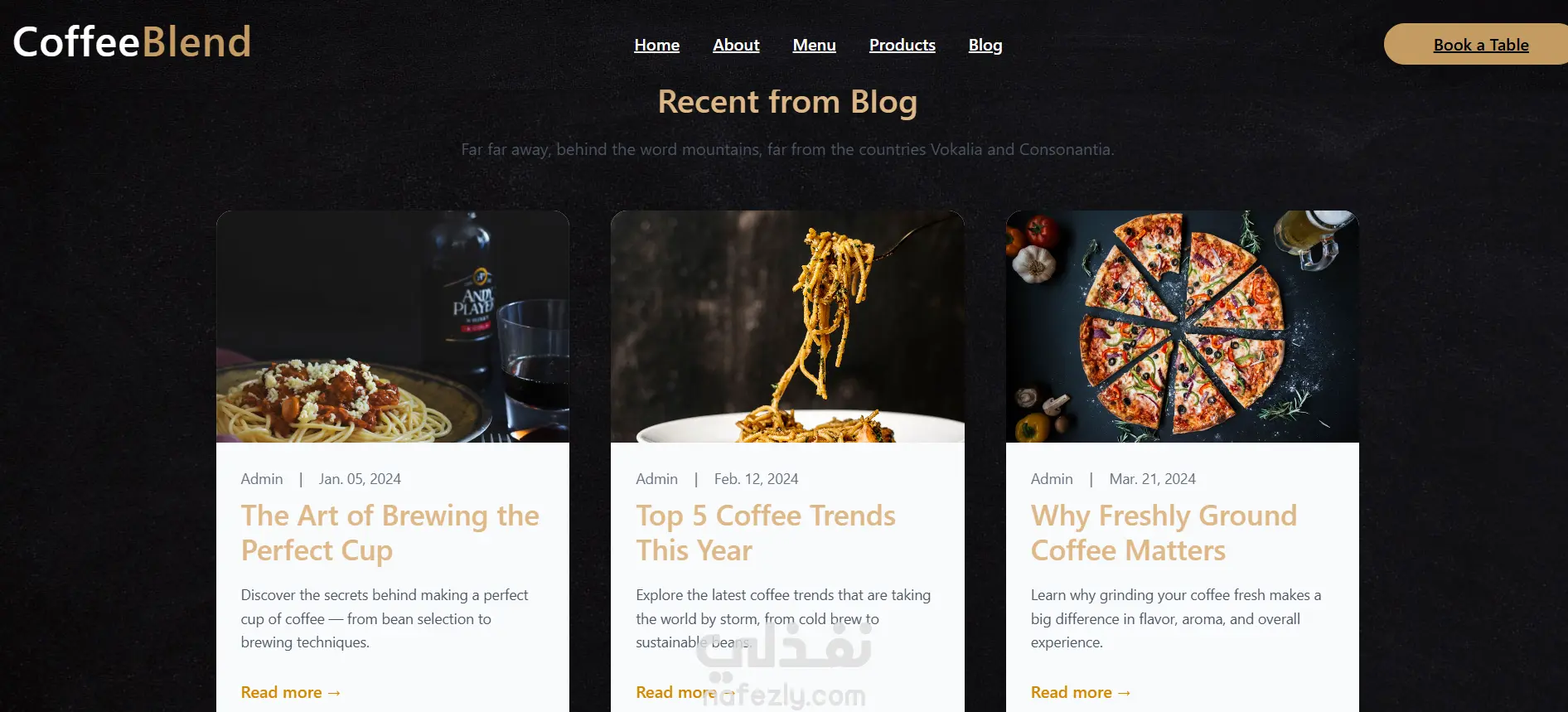Open the Blog navigation link
Image resolution: width=1568 pixels, height=712 pixels.
(x=985, y=45)
